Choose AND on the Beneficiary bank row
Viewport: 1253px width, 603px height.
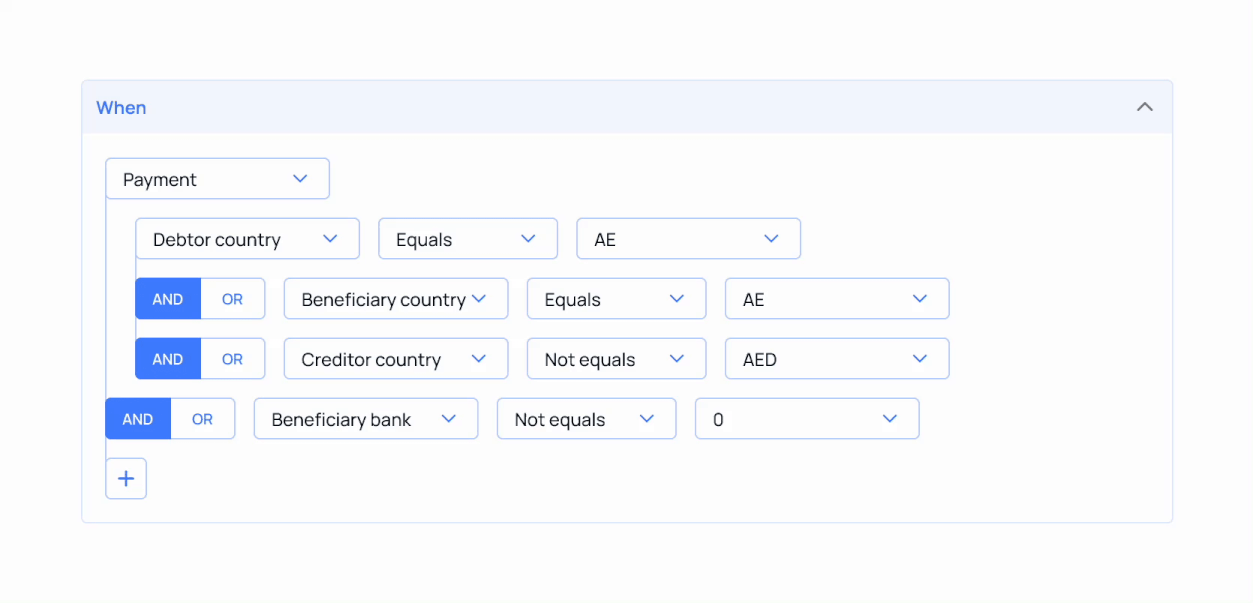tap(138, 419)
